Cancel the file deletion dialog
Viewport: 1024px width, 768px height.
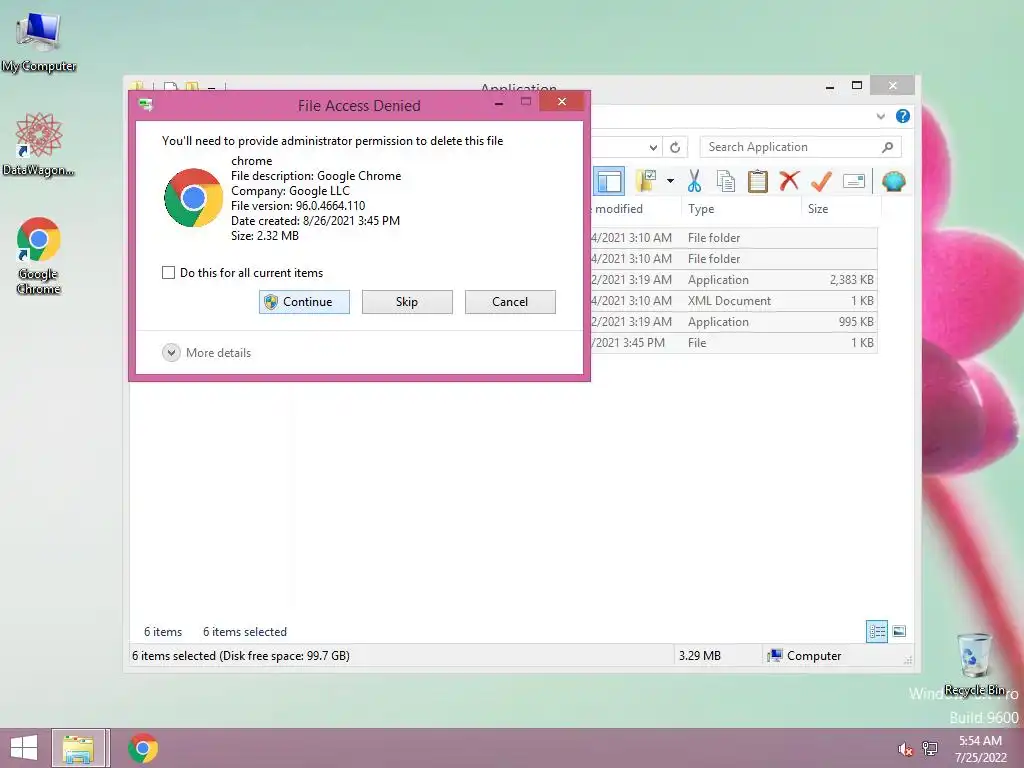tap(510, 302)
